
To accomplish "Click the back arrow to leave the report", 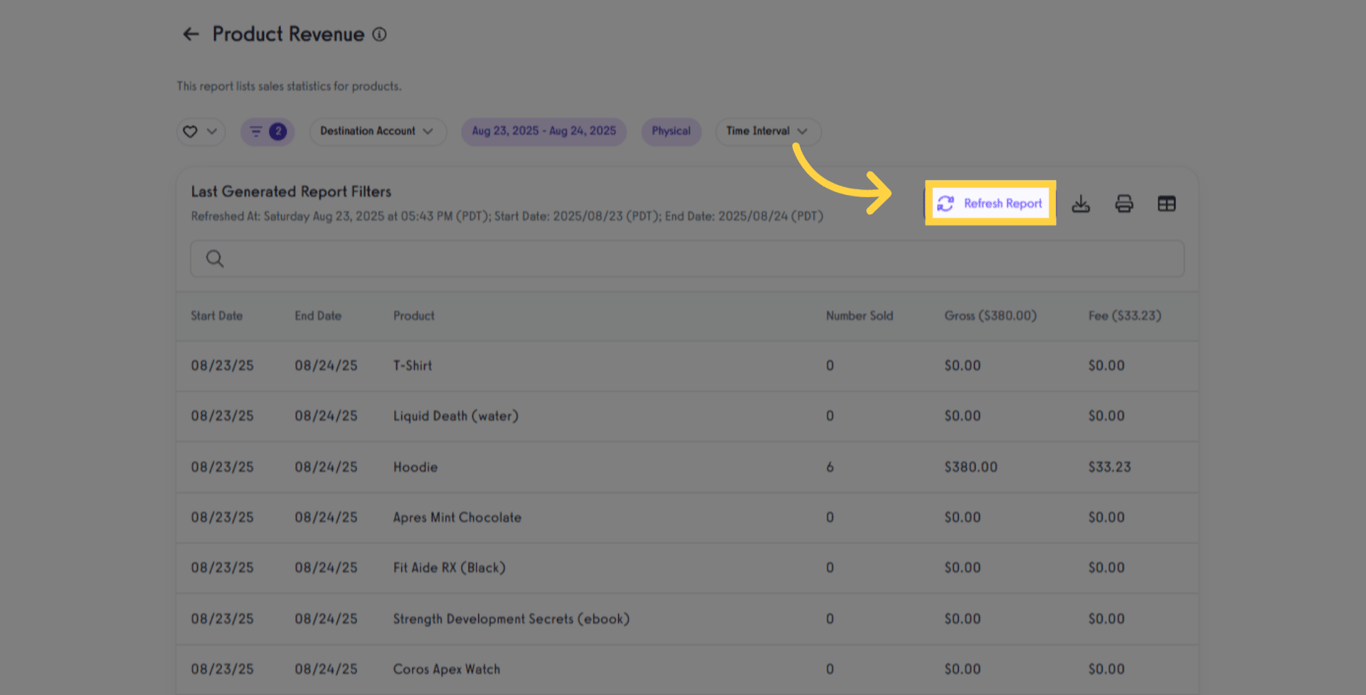I will coord(190,33).
